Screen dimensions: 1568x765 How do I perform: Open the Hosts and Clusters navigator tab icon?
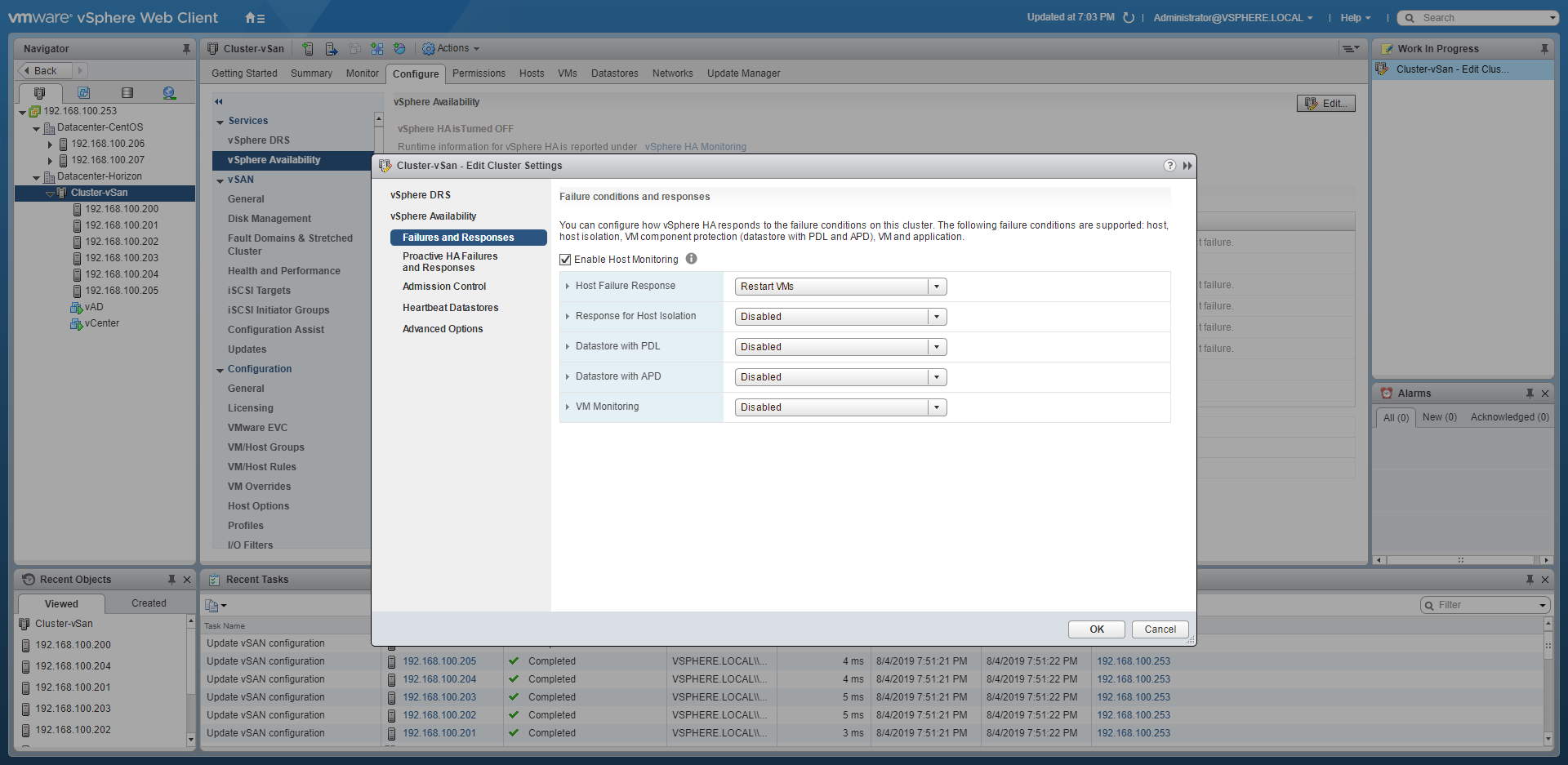point(39,93)
